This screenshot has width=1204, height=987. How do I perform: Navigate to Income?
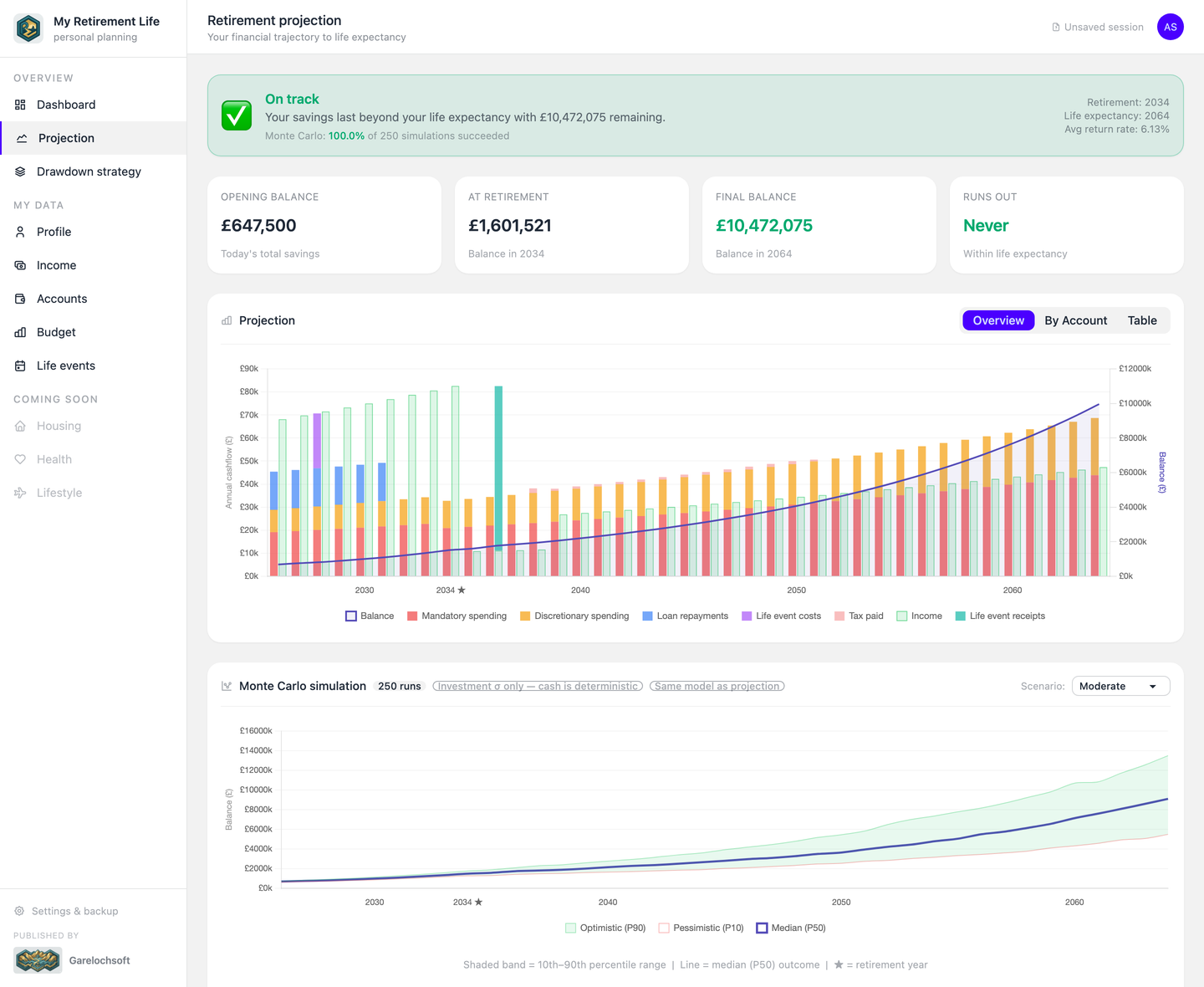93,265
